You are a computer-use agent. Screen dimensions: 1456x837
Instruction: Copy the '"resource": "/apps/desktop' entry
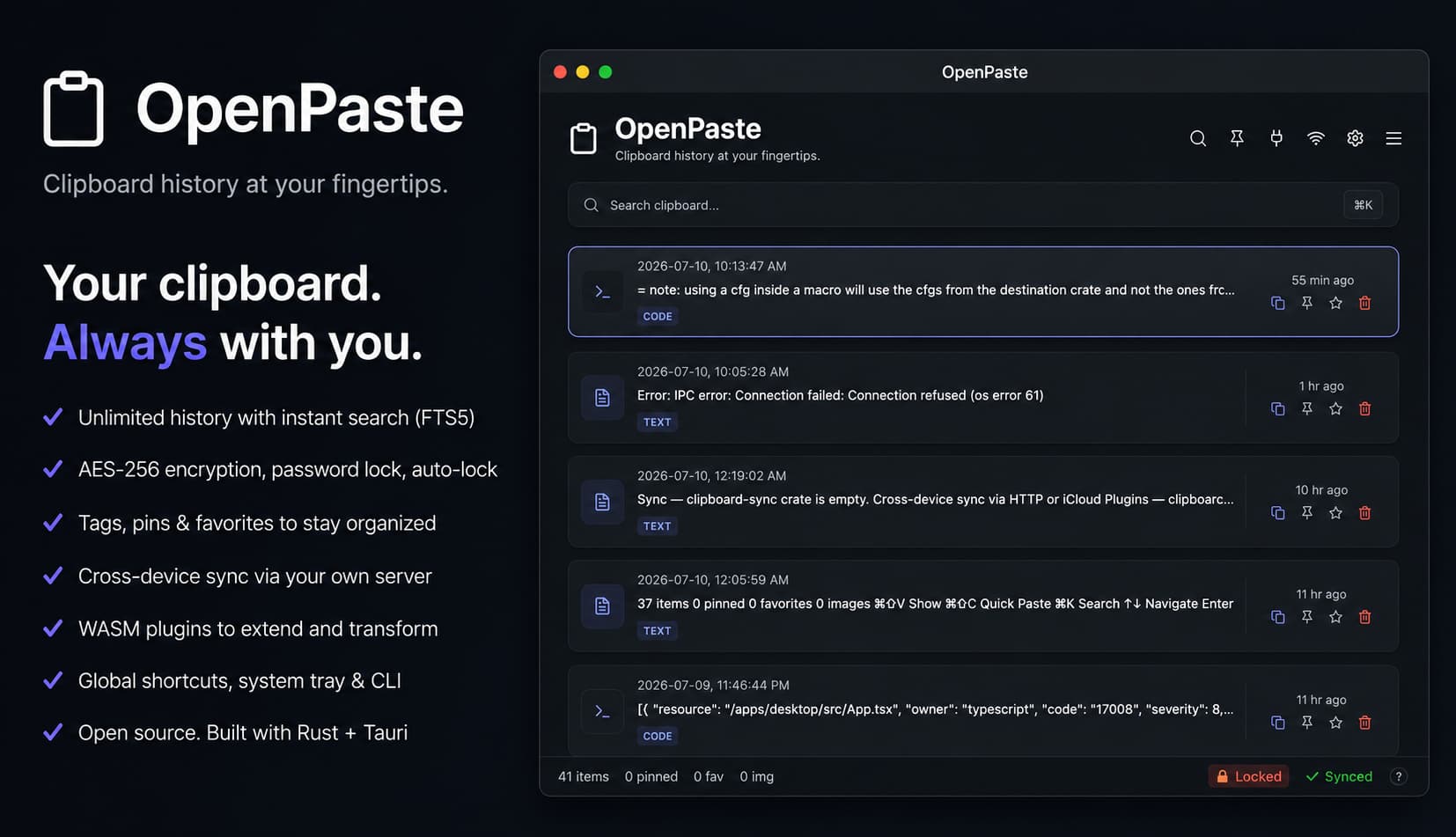(1277, 723)
